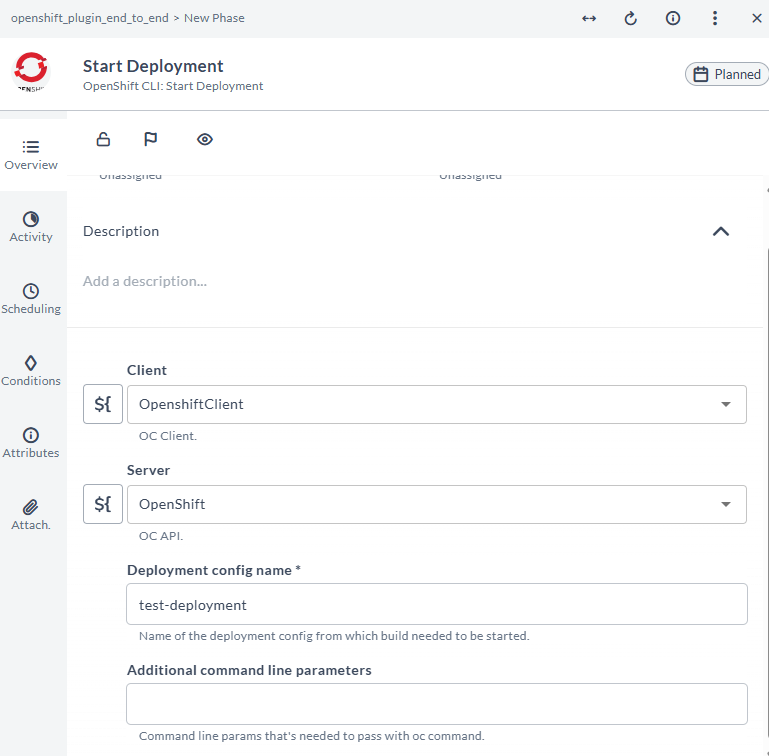Expand the panel width with double-arrow icon
769x756 pixels.
589,19
